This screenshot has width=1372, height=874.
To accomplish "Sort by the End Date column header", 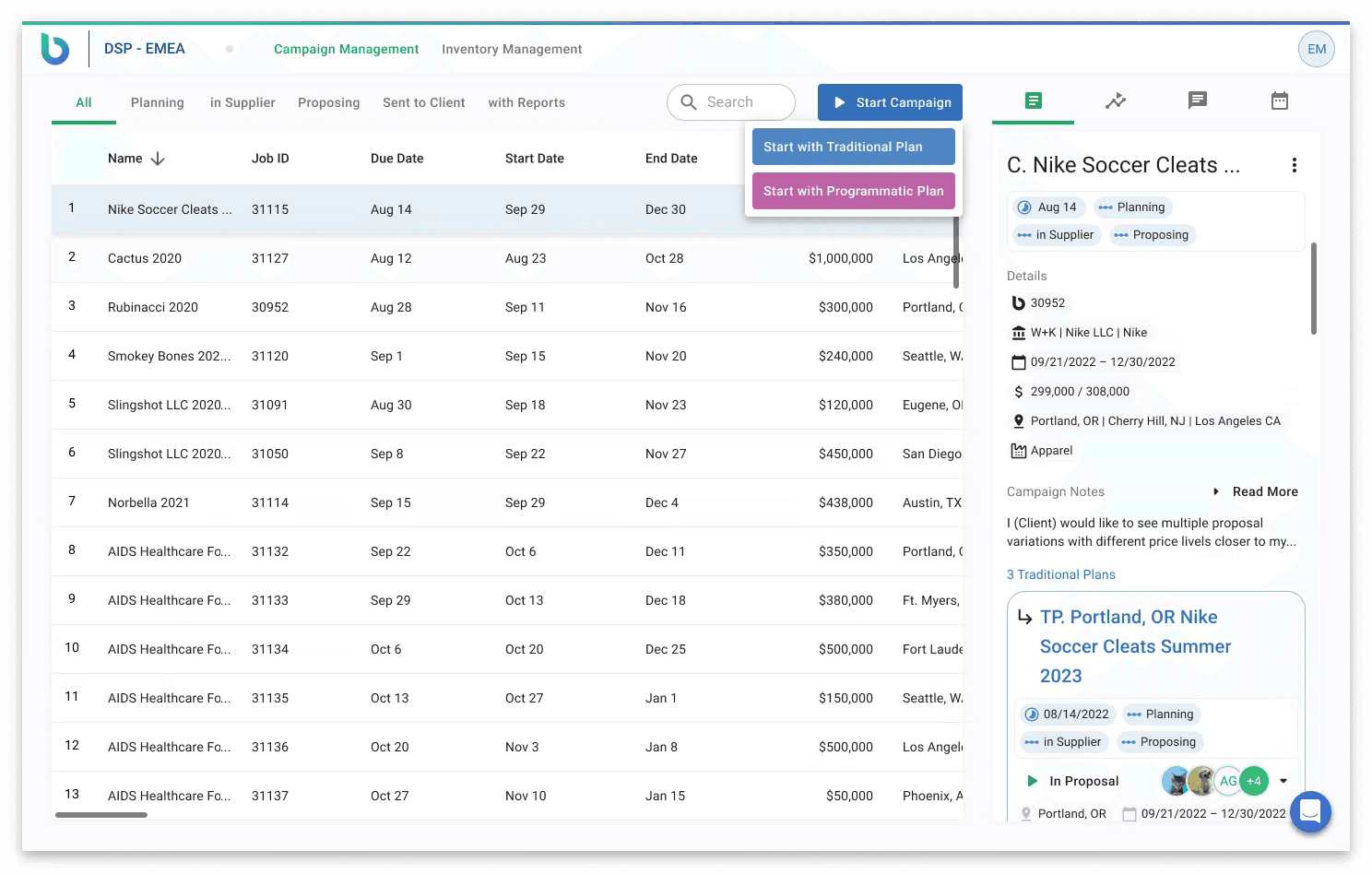I will [x=671, y=159].
